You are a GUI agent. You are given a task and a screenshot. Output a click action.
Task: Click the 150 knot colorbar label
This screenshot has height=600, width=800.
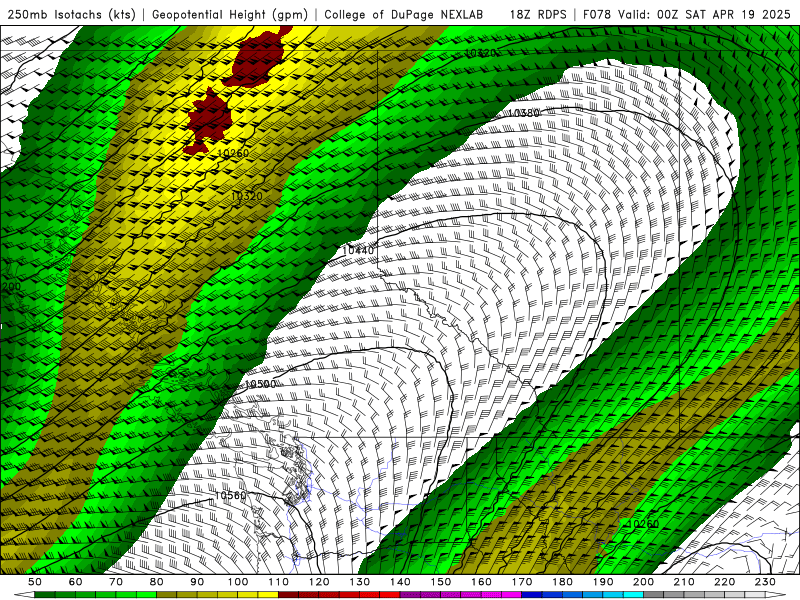[441, 582]
